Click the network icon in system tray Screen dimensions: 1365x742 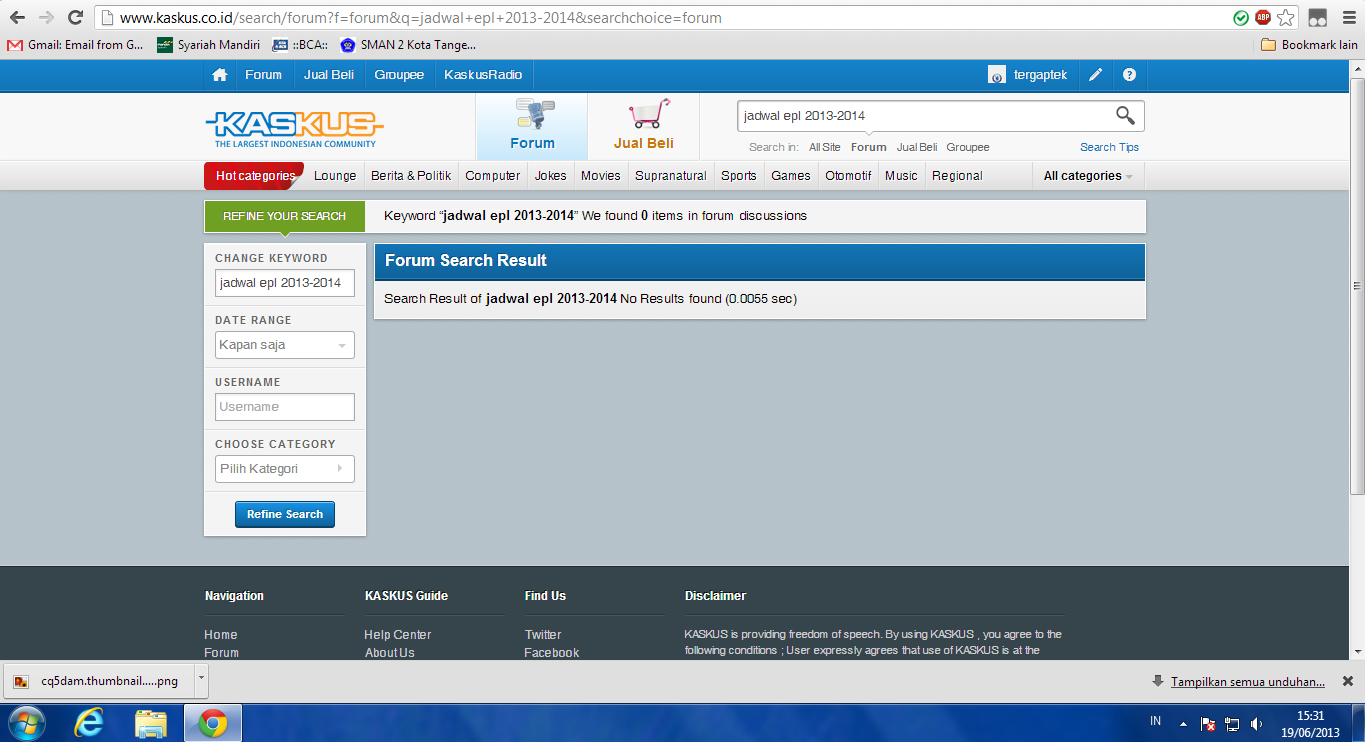[1233, 723]
